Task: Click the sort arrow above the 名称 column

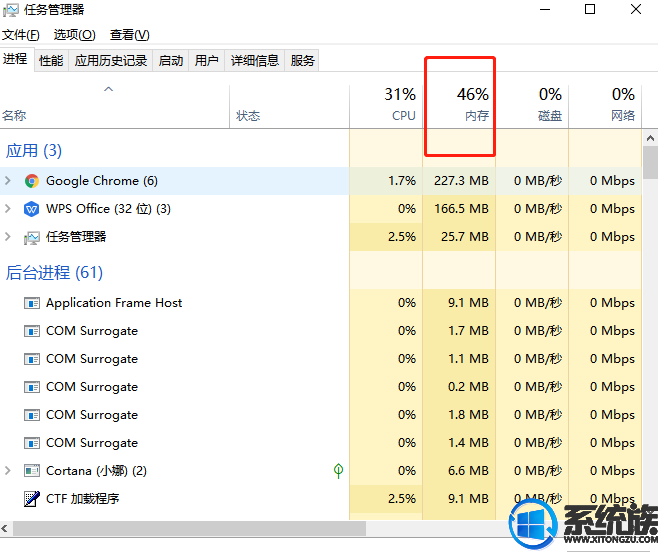Action: (109, 89)
